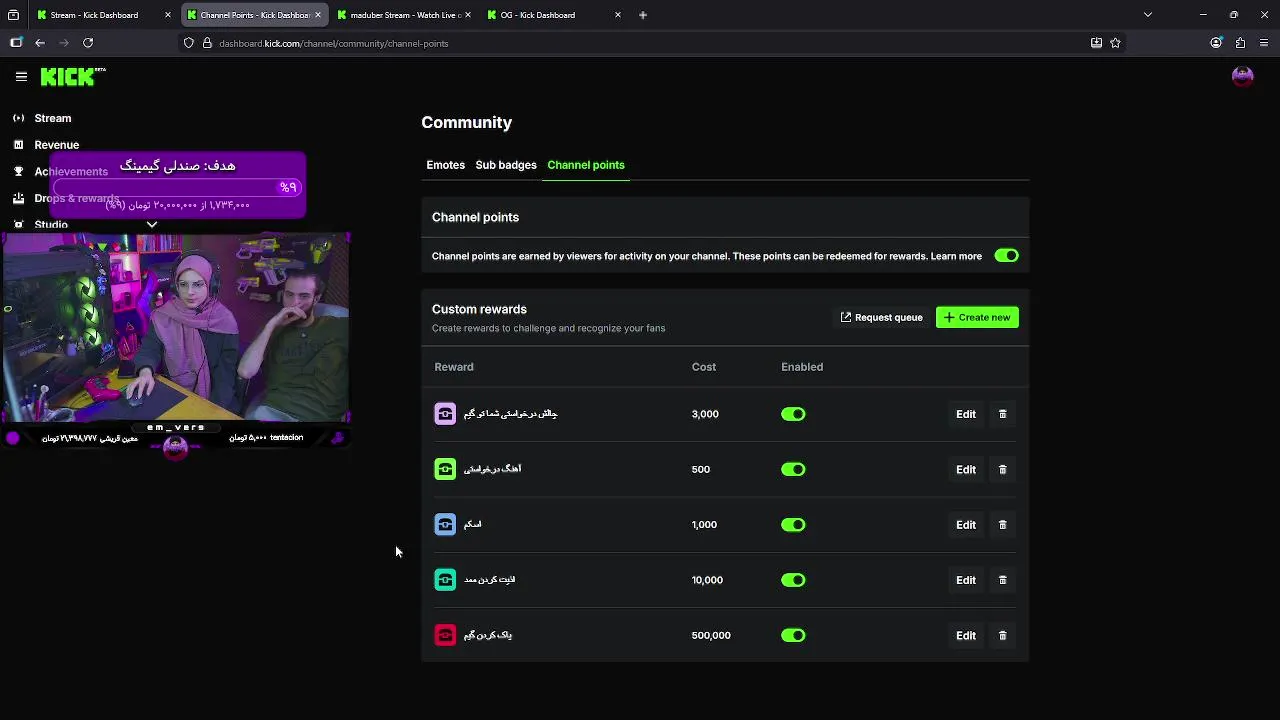Click the Create new reward button
Viewport: 1280px width, 720px height.
(977, 317)
